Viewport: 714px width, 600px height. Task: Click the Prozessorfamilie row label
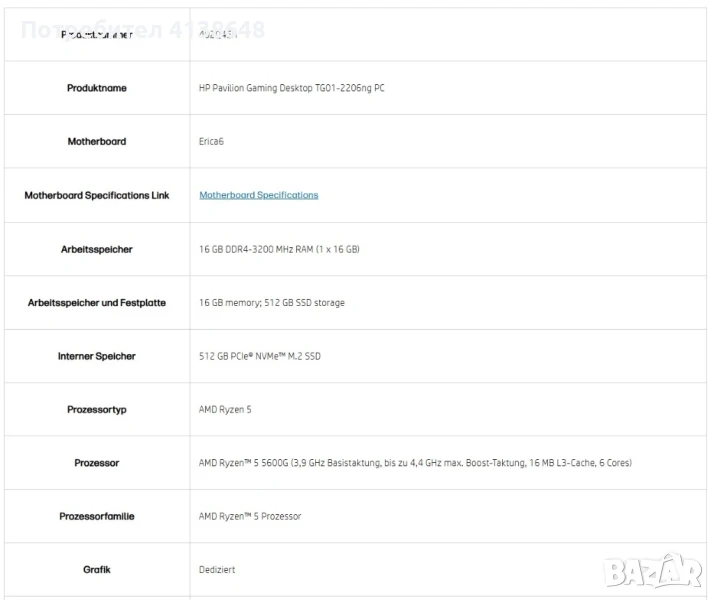97,516
